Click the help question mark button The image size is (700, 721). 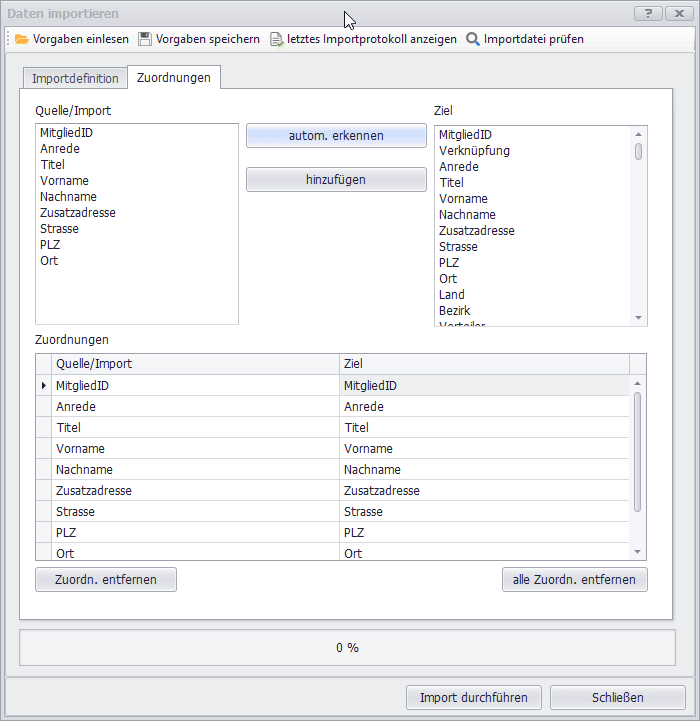tap(648, 14)
